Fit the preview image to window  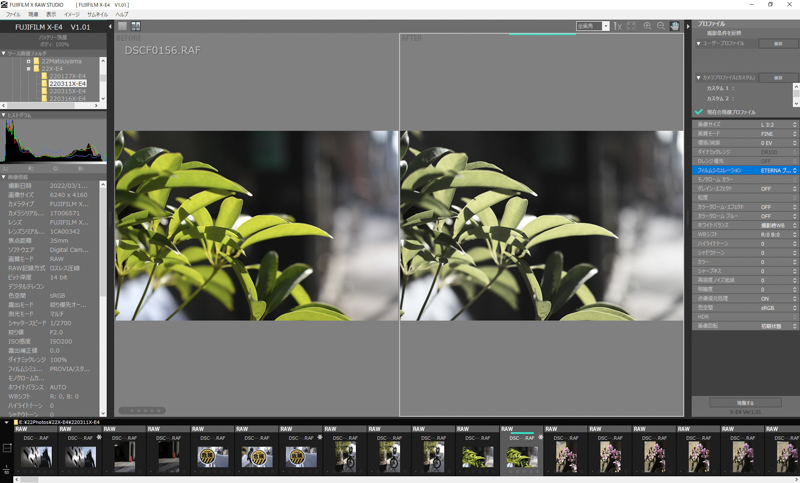[x=631, y=26]
